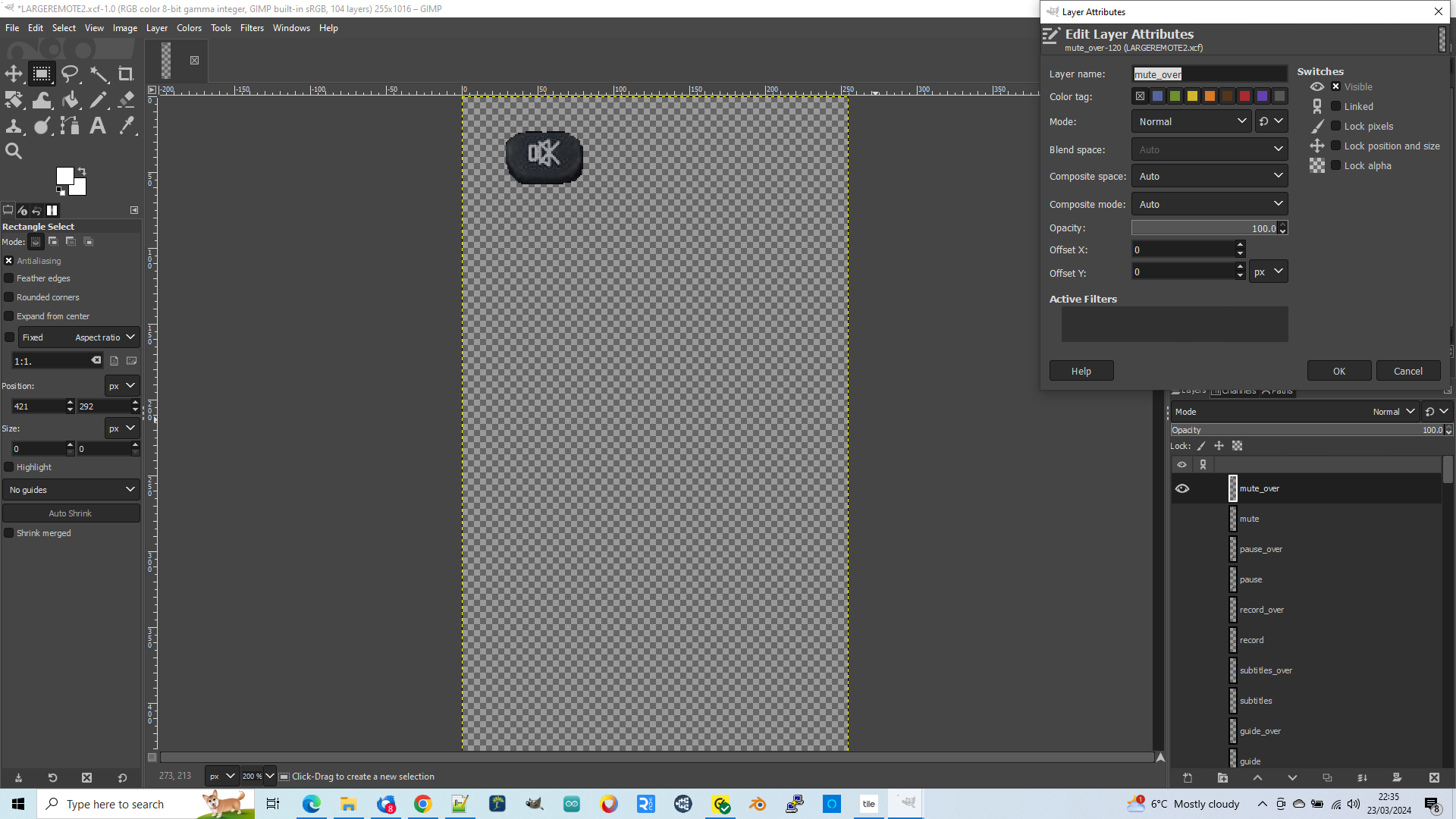Select the Crop tool
This screenshot has width=1456, height=819.
pyautogui.click(x=126, y=74)
